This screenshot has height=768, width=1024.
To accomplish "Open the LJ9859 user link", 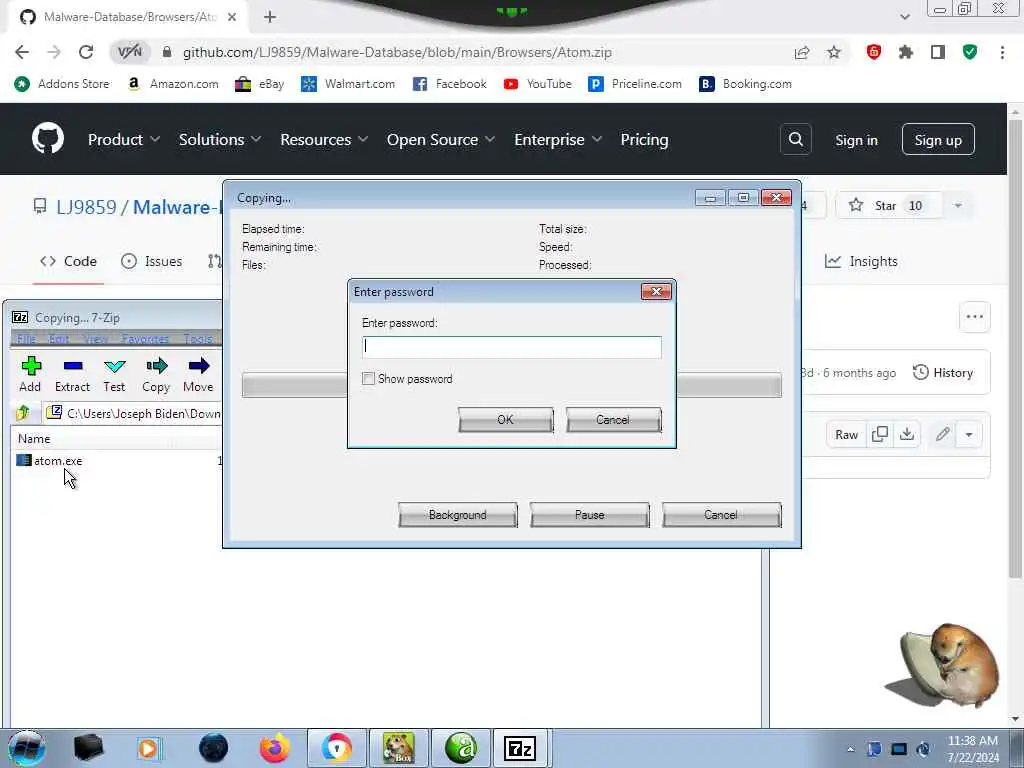I will click(x=86, y=207).
